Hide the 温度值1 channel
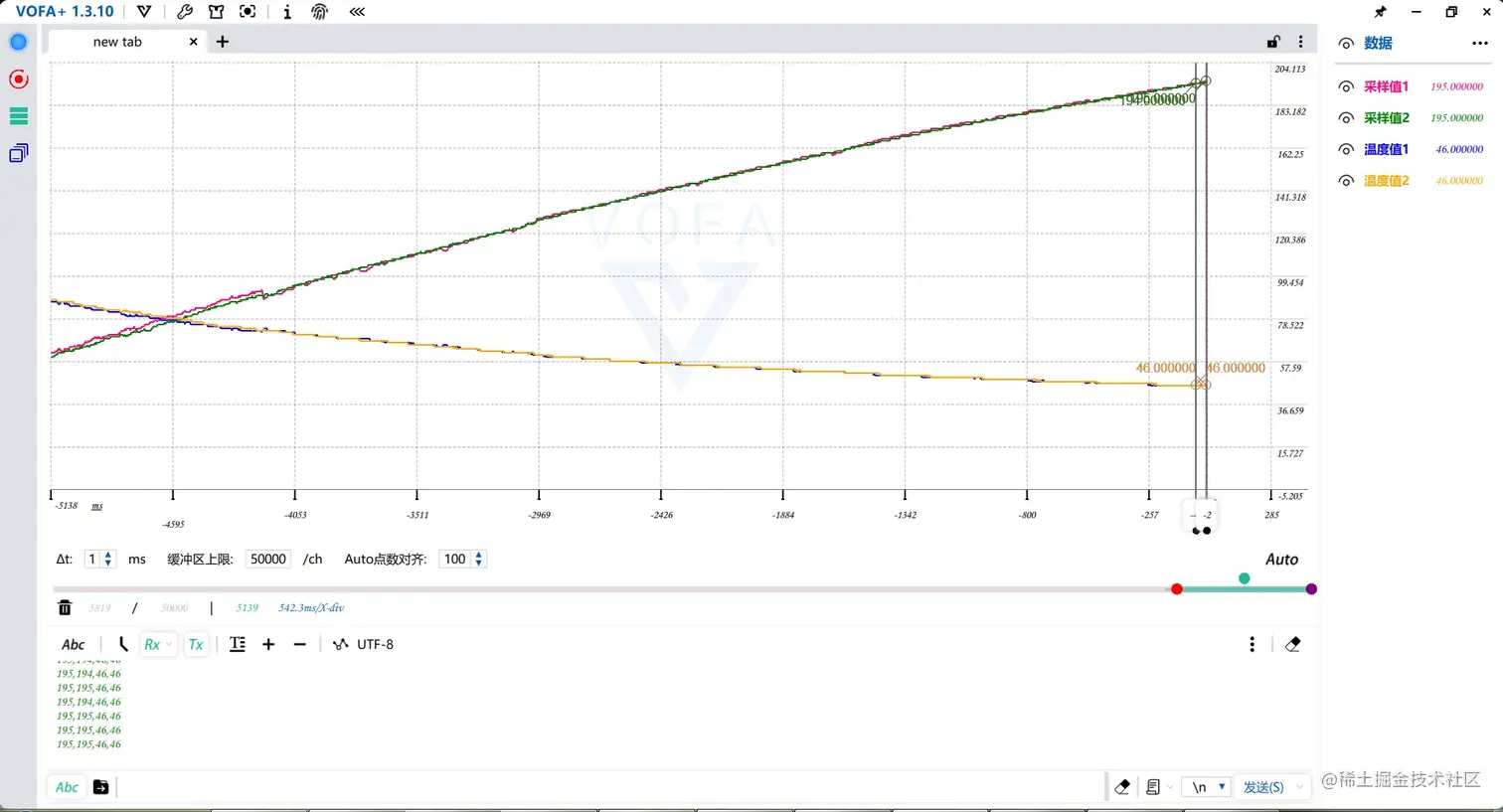 1346,149
